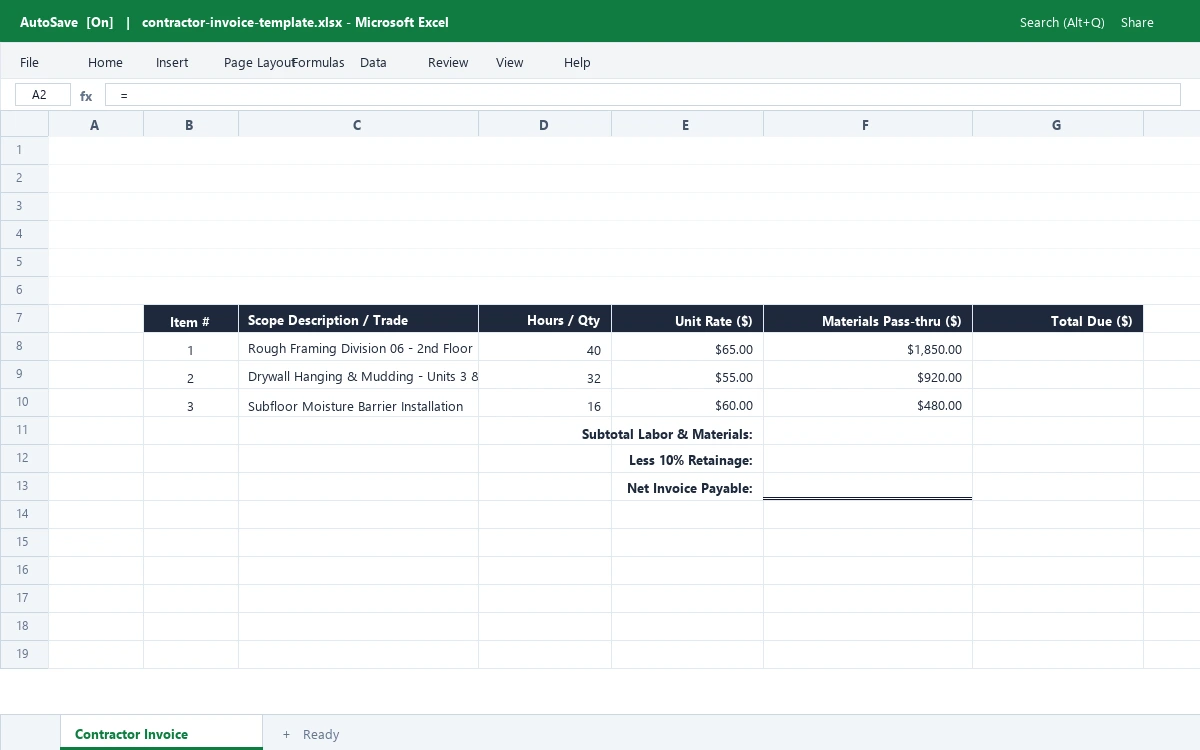Screen dimensions: 1200x750
Task: Click 'Materials Pass-thru ($)' header cell
Action: pyautogui.click(x=867, y=319)
